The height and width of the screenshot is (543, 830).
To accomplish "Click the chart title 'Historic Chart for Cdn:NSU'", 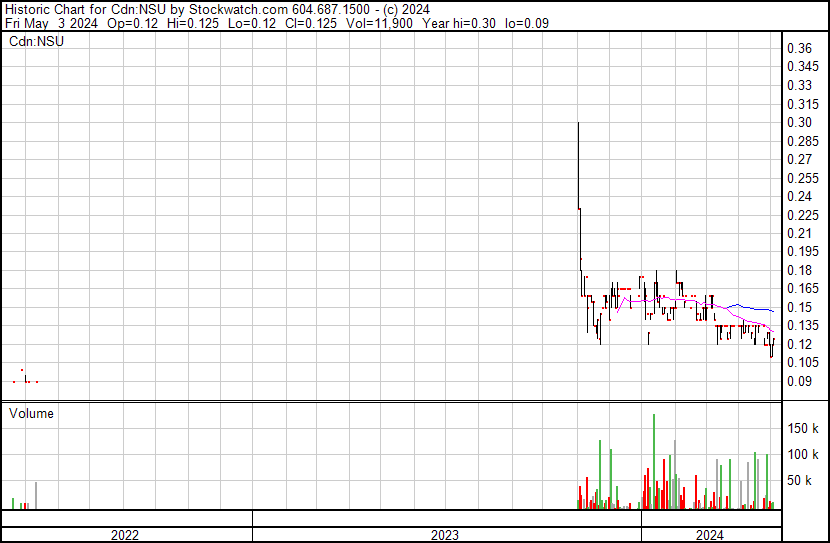I will pyautogui.click(x=86, y=9).
